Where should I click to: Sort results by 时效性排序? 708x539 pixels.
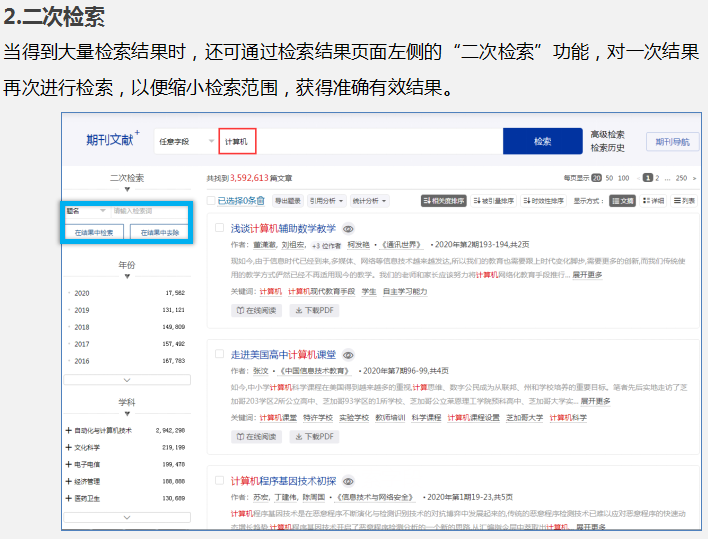[x=543, y=201]
